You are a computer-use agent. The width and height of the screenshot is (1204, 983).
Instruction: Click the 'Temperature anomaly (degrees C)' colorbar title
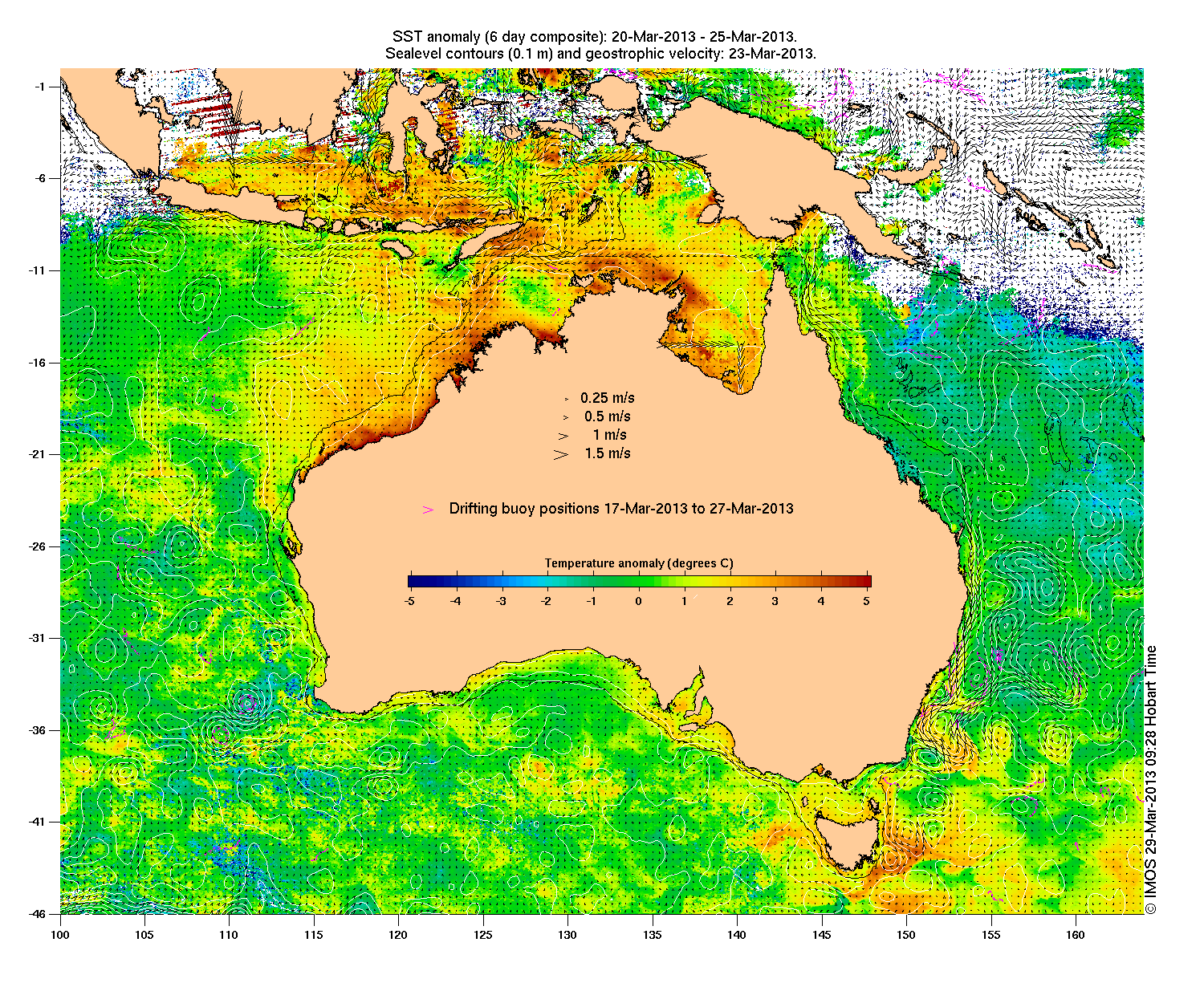pyautogui.click(x=639, y=563)
